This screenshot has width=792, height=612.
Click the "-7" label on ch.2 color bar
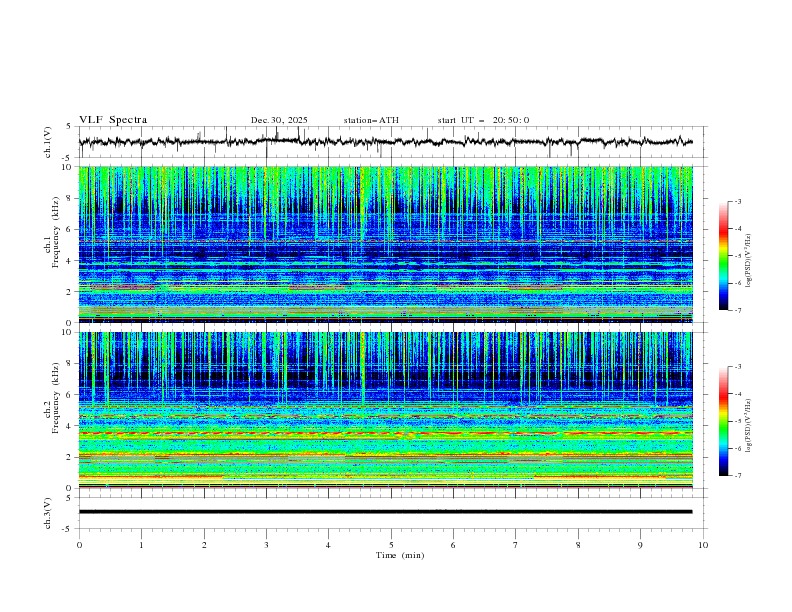click(737, 476)
